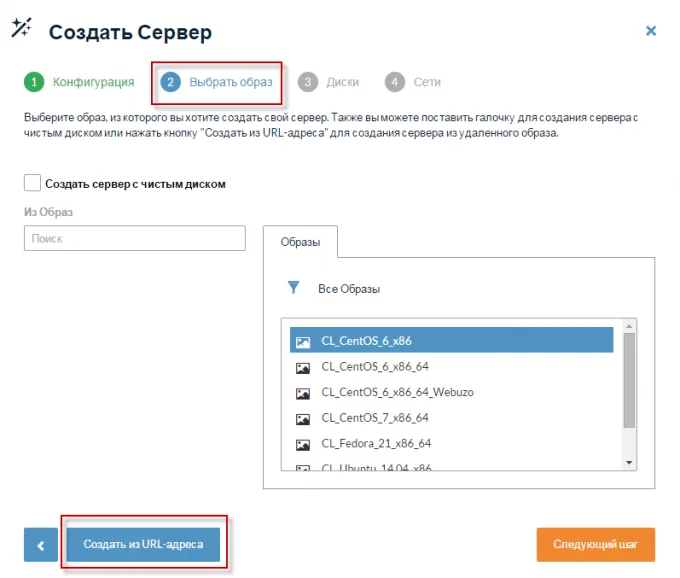Click the magic wand icon beside the title

click(21, 29)
